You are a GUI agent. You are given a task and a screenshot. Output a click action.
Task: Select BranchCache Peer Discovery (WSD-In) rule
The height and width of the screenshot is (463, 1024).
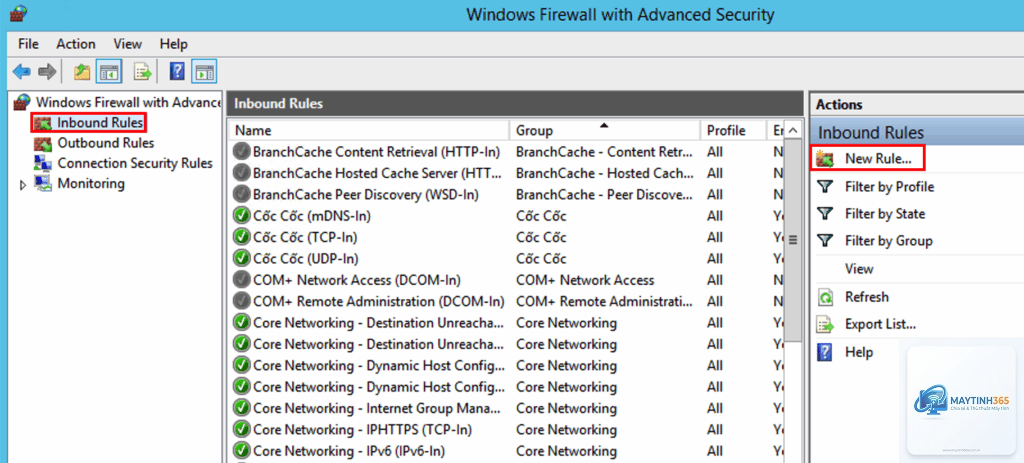(366, 195)
